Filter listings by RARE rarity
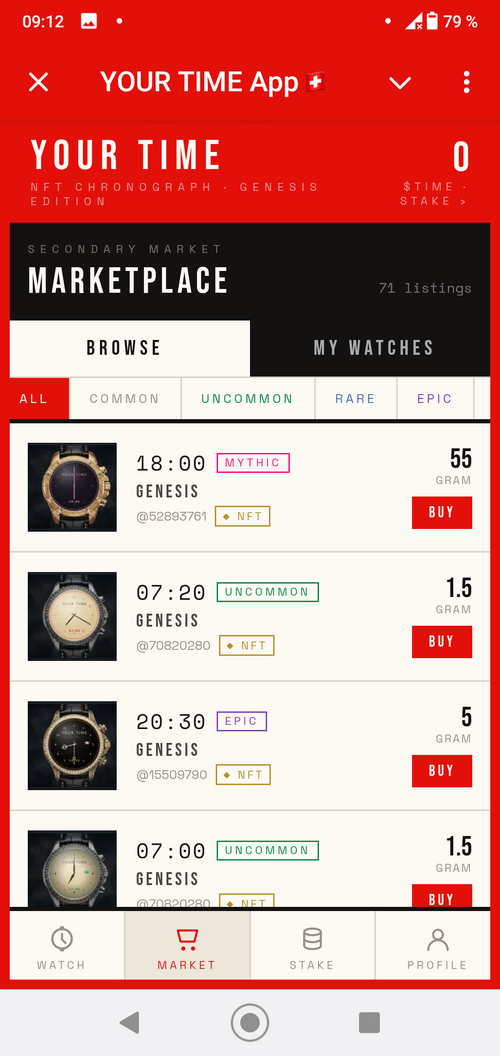 pyautogui.click(x=355, y=399)
